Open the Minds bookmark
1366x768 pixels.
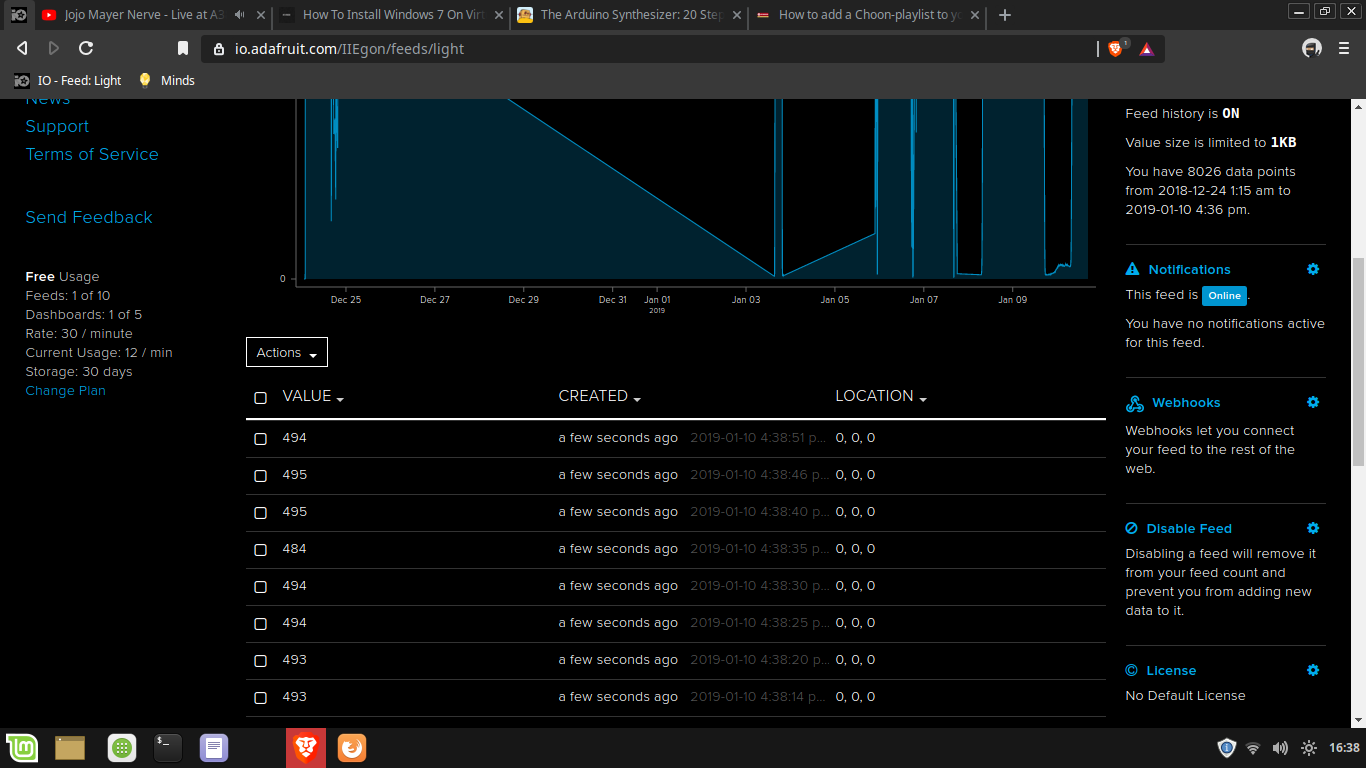click(166, 80)
